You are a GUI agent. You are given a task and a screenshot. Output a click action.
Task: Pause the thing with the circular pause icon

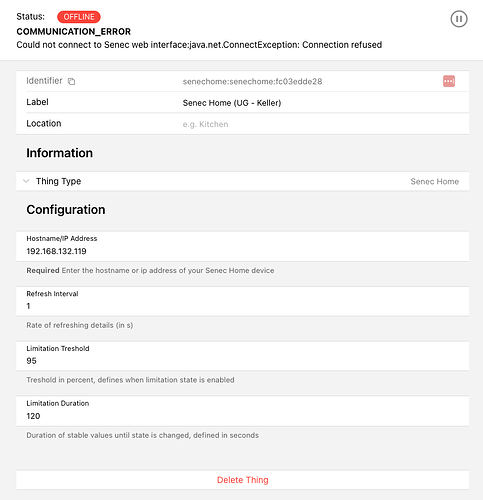coord(459,19)
